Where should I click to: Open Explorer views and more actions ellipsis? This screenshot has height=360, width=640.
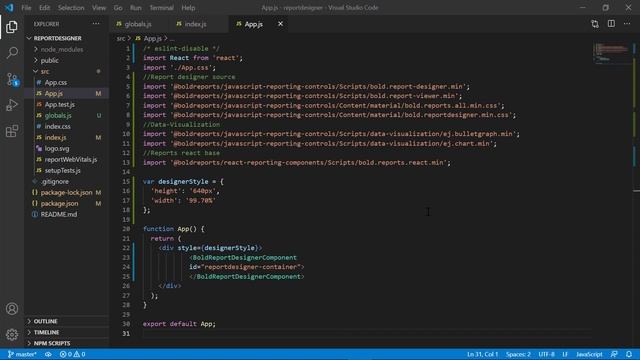click(x=96, y=24)
